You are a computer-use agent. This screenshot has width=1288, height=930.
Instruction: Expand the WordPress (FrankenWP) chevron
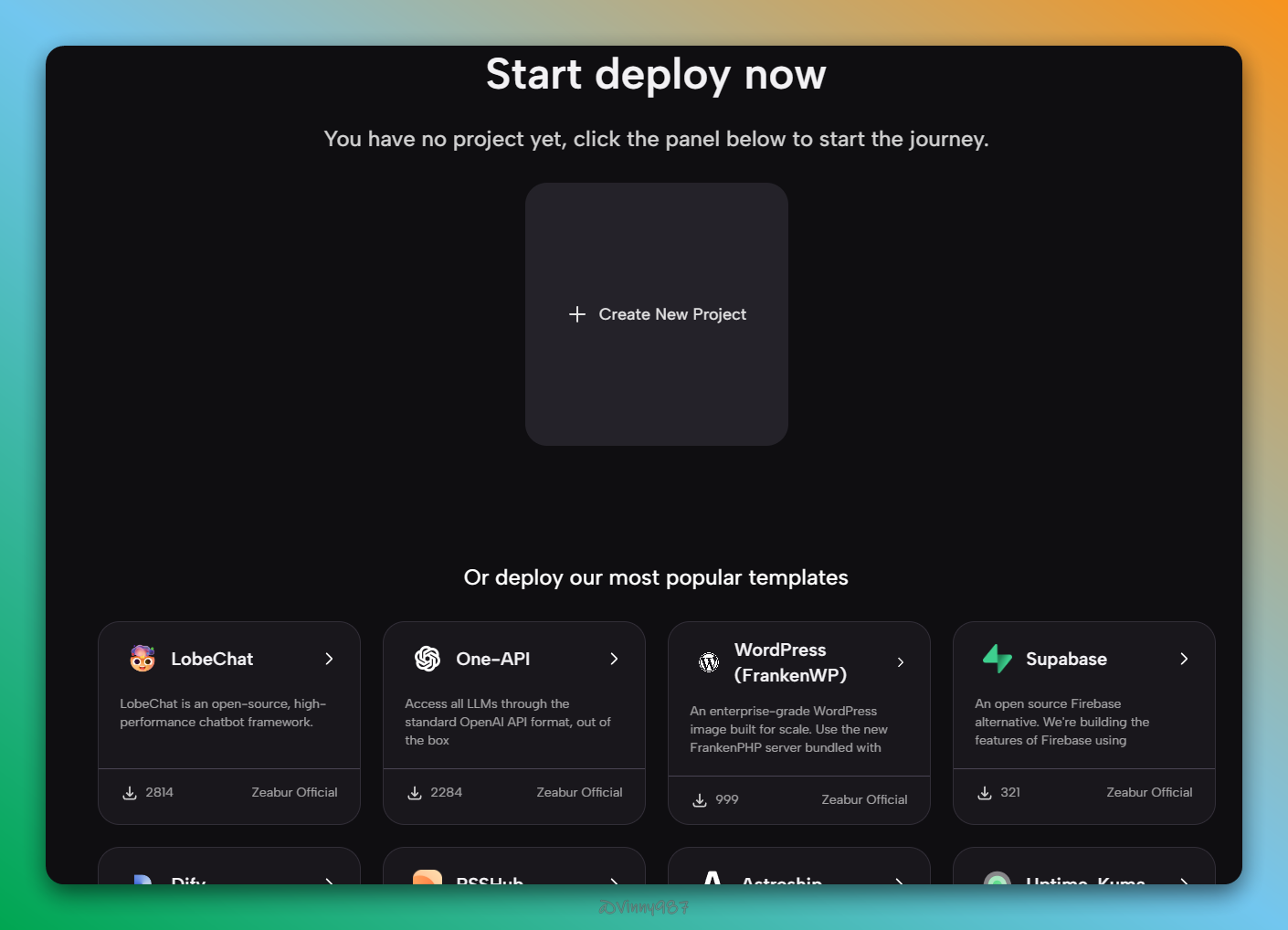pos(901,662)
